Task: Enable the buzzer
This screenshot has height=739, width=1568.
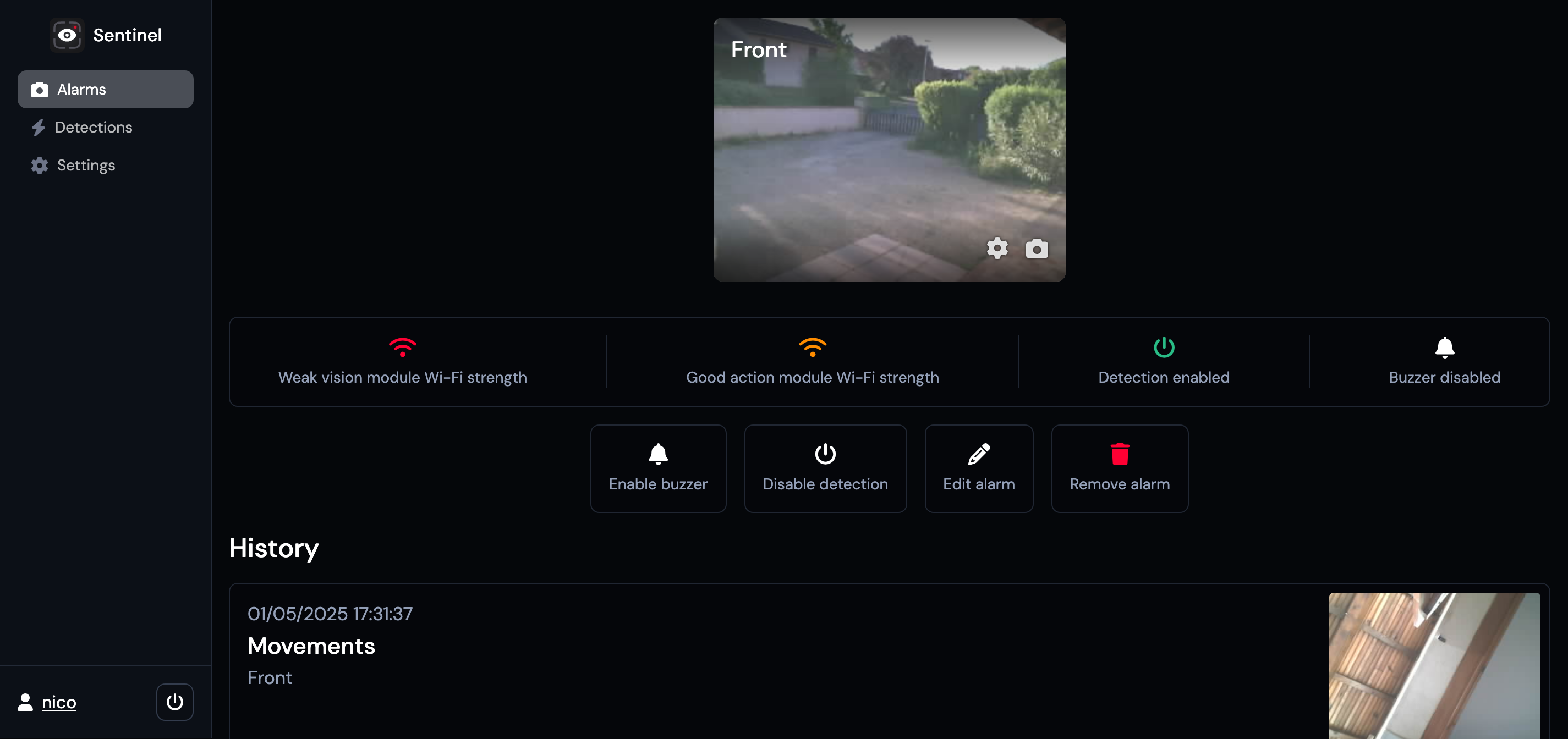Action: (658, 468)
